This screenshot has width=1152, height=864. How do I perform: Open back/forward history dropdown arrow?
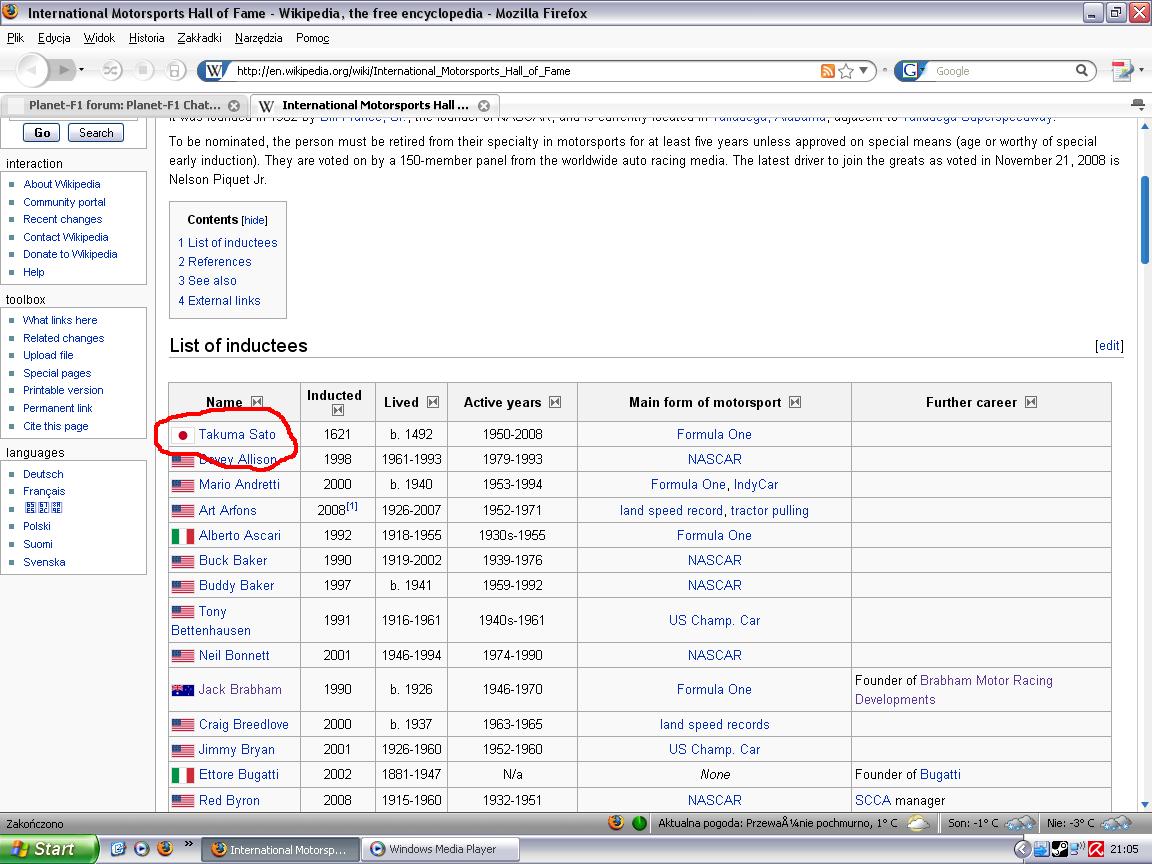click(x=81, y=70)
